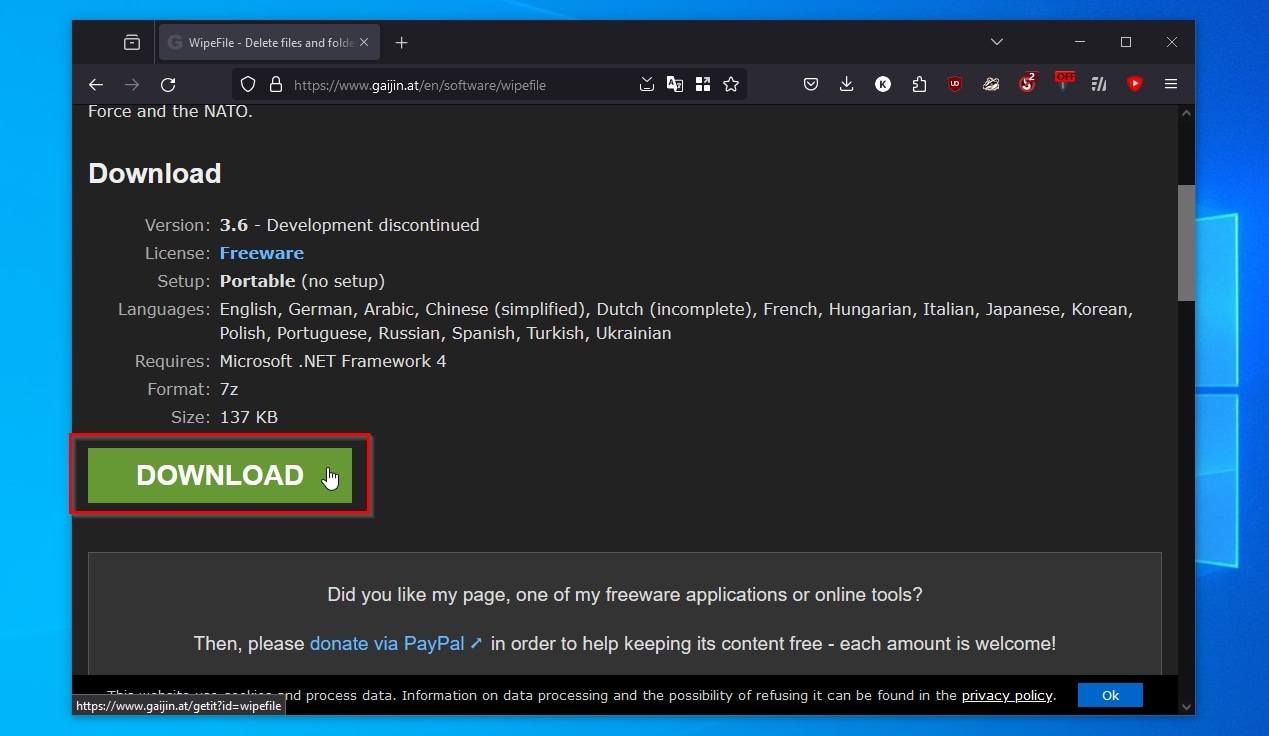1269x736 pixels.
Task: Click the reader download tray icon in address bar
Action: [647, 85]
